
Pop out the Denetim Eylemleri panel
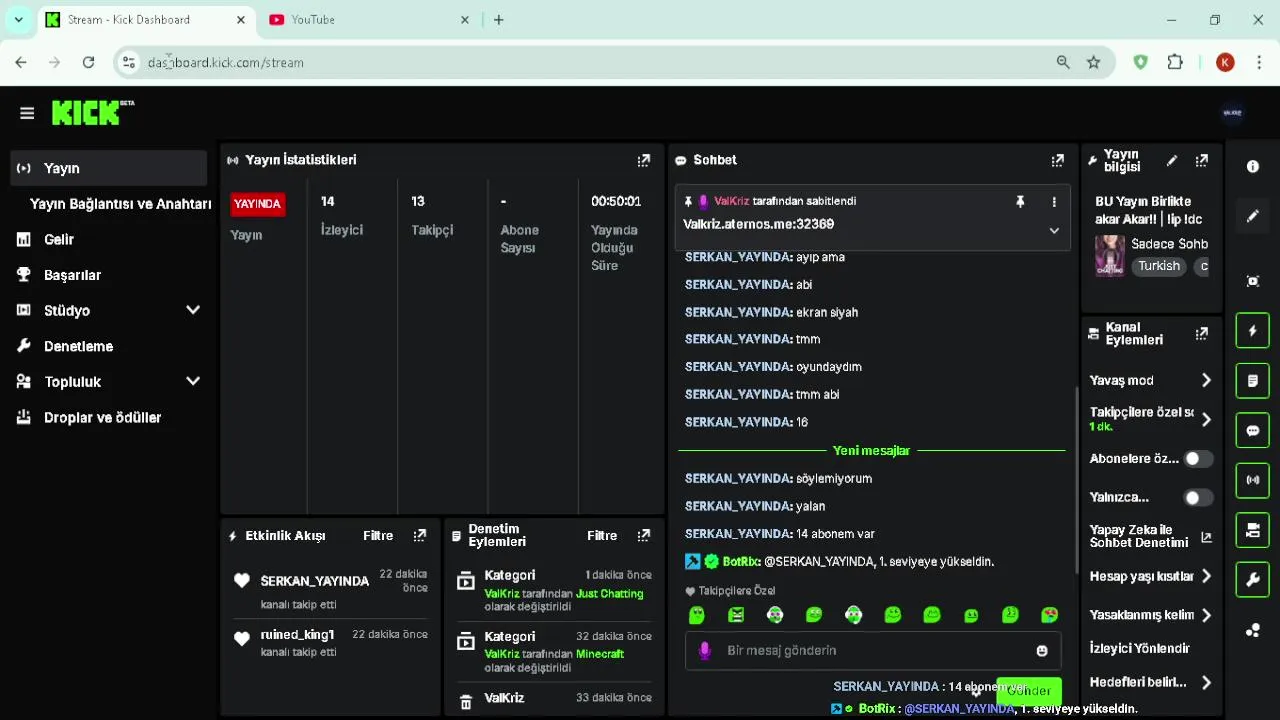644,536
